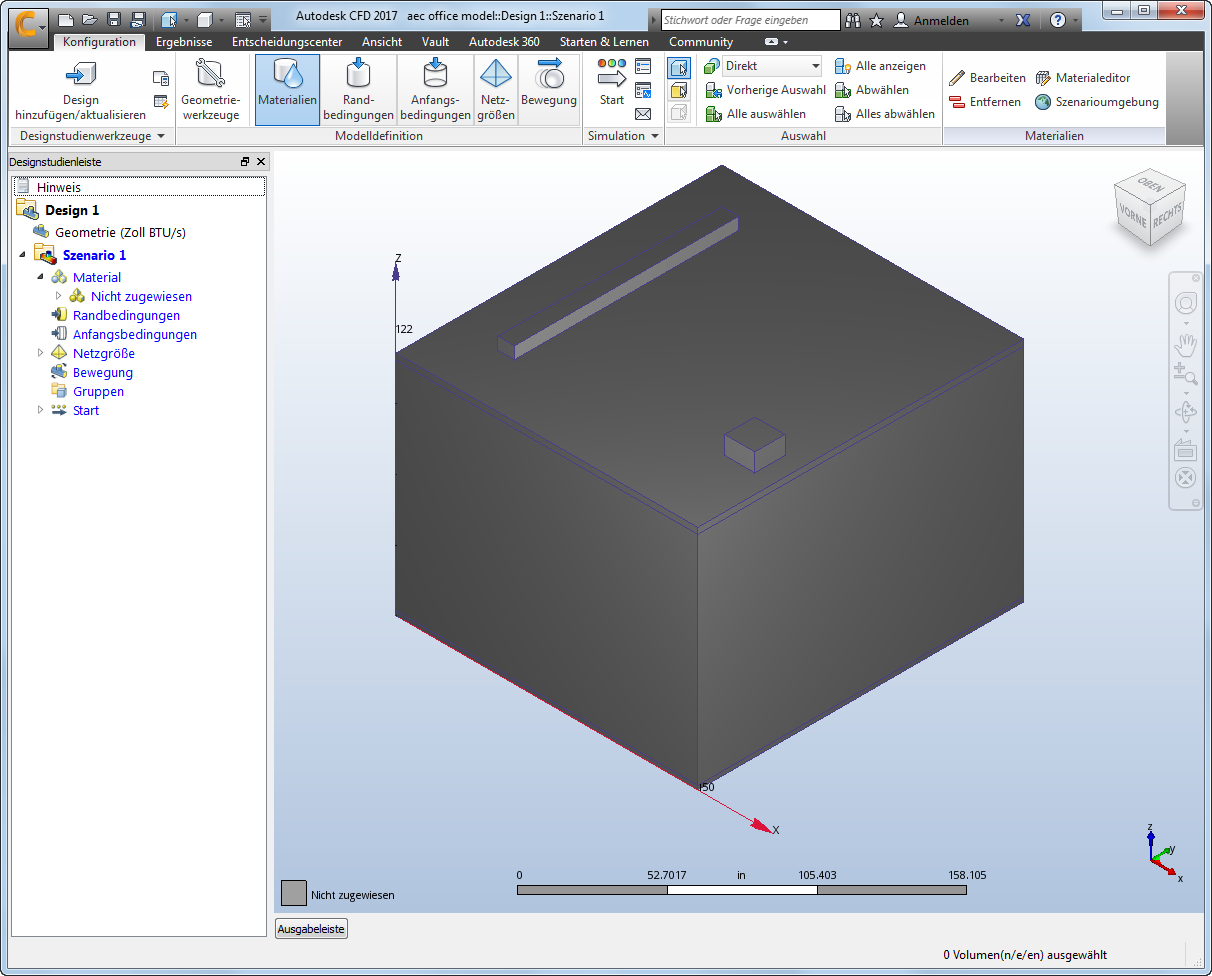The width and height of the screenshot is (1212, 976).
Task: Open the Starten & Lernen tab
Action: point(604,42)
